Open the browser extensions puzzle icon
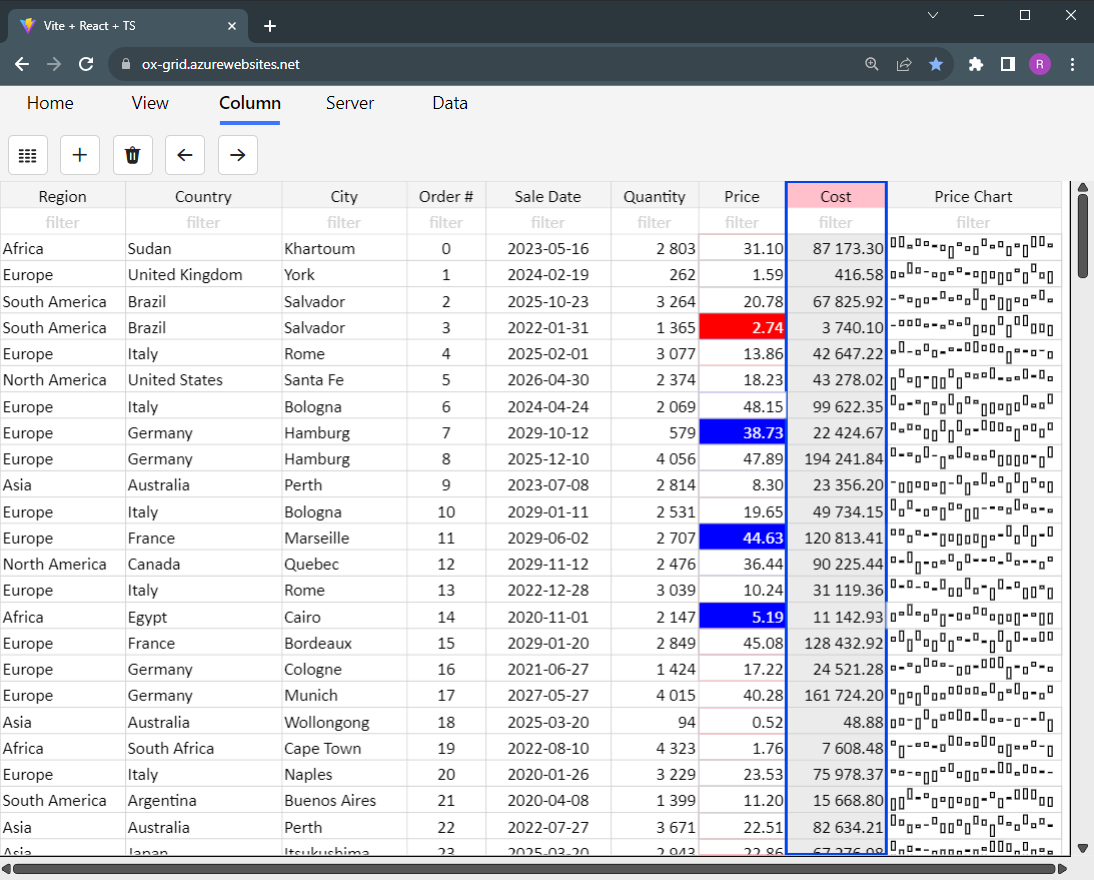This screenshot has width=1094, height=880. pos(976,64)
